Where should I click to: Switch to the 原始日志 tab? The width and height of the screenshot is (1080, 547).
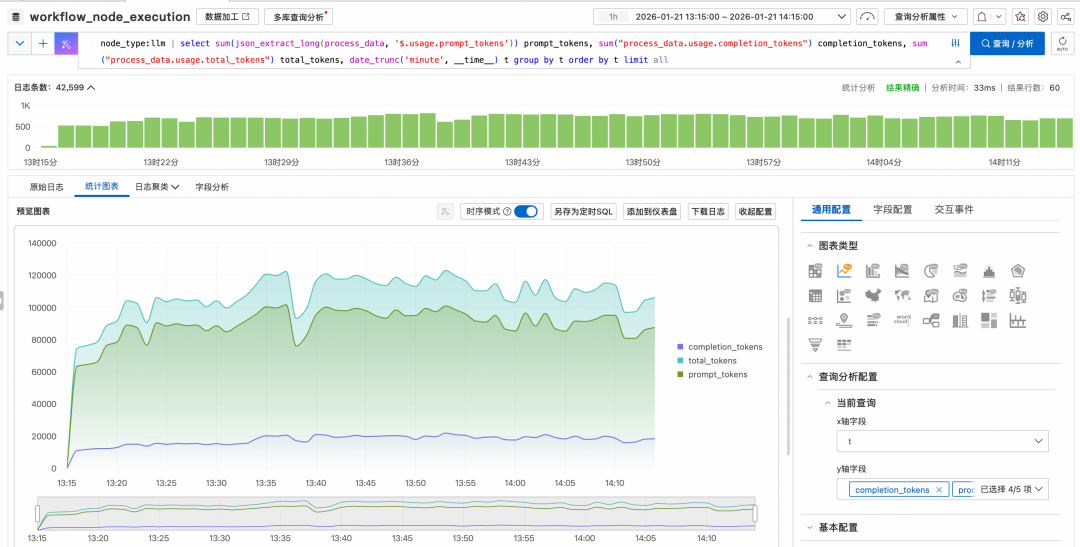pos(46,187)
